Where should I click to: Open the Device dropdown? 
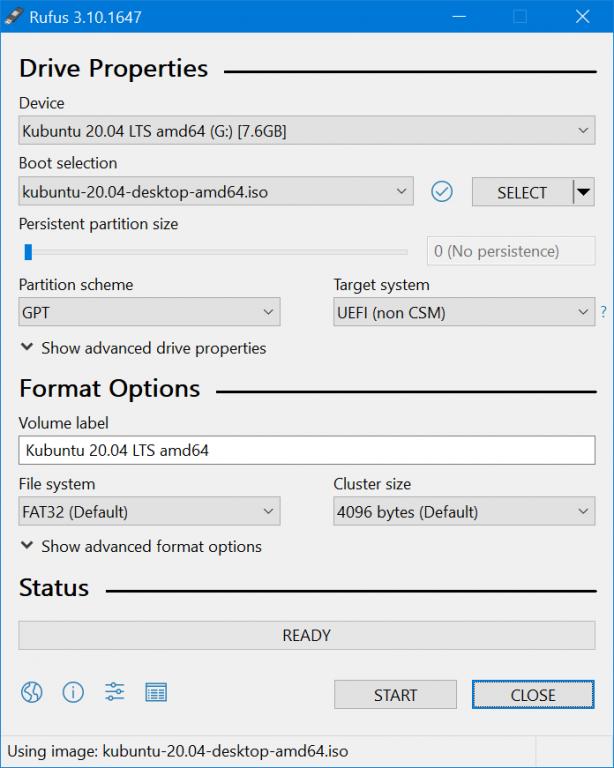(x=306, y=131)
